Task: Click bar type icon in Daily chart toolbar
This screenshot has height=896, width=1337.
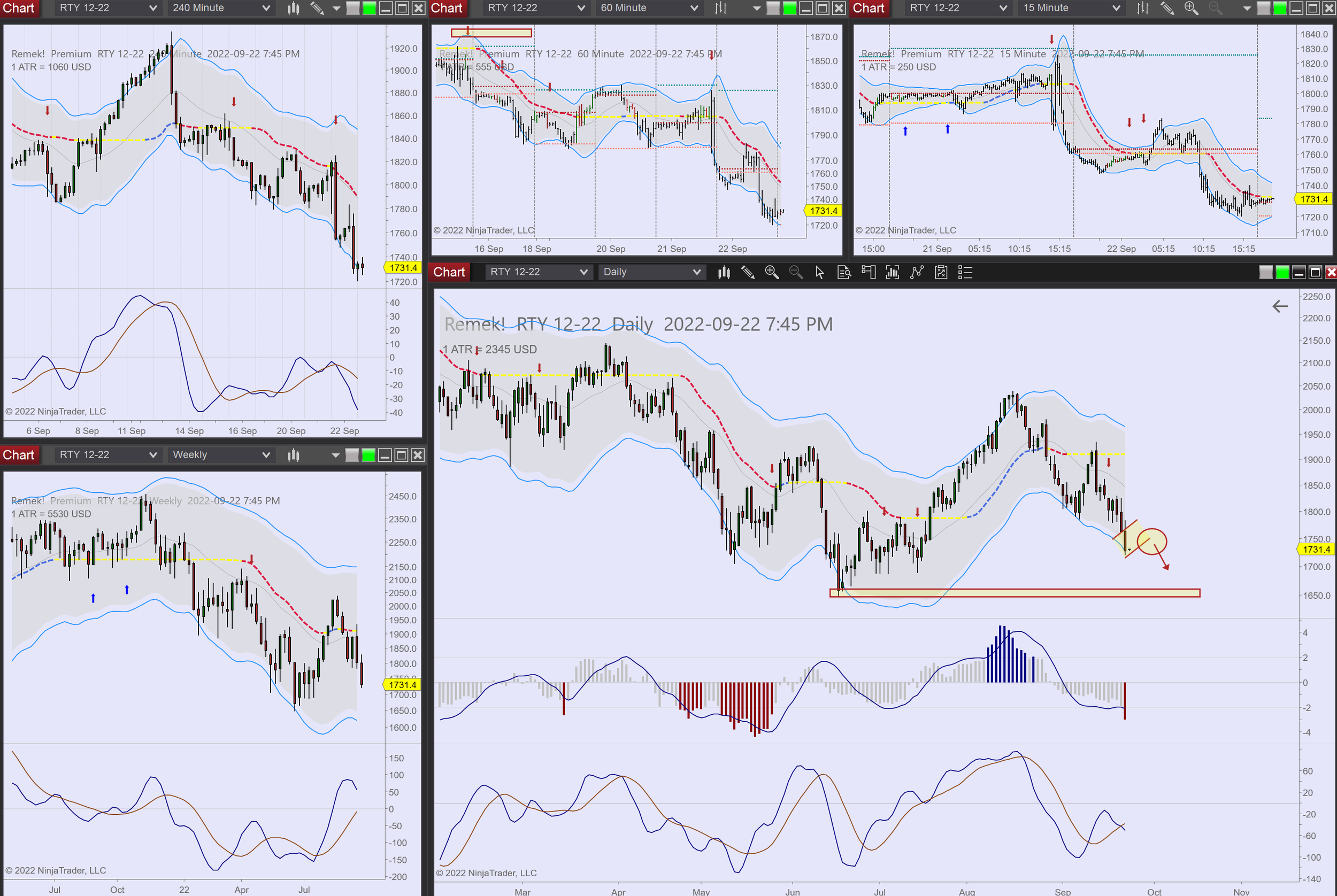Action: click(x=724, y=273)
